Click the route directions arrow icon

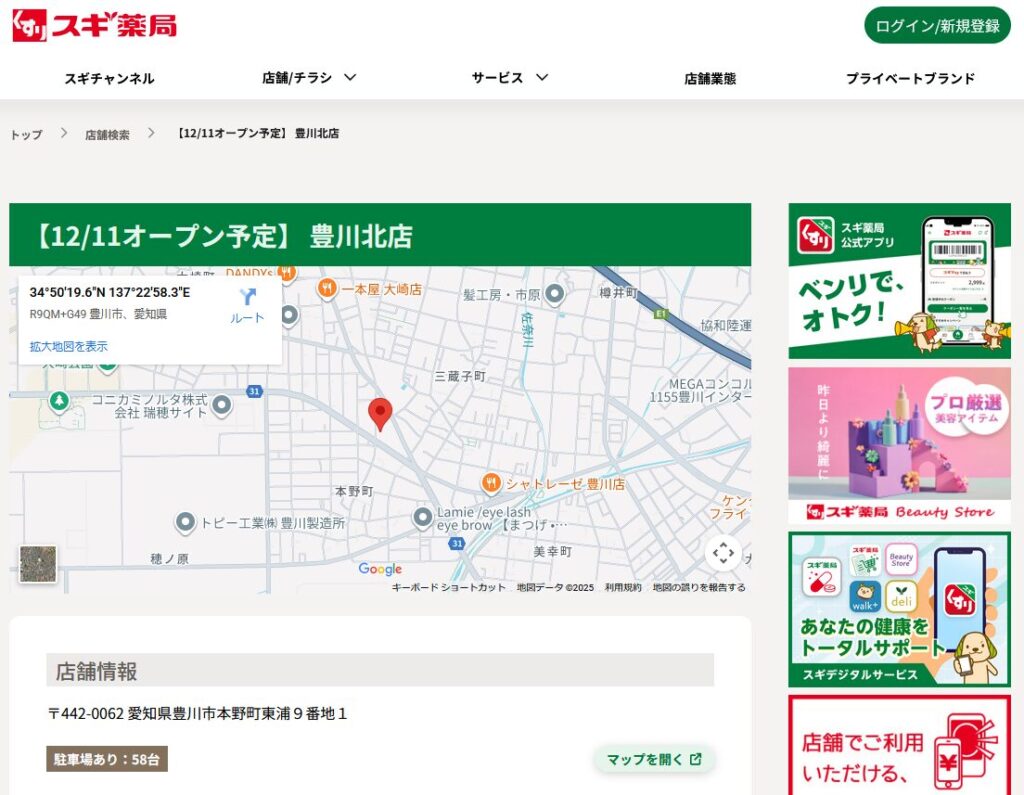click(x=247, y=298)
